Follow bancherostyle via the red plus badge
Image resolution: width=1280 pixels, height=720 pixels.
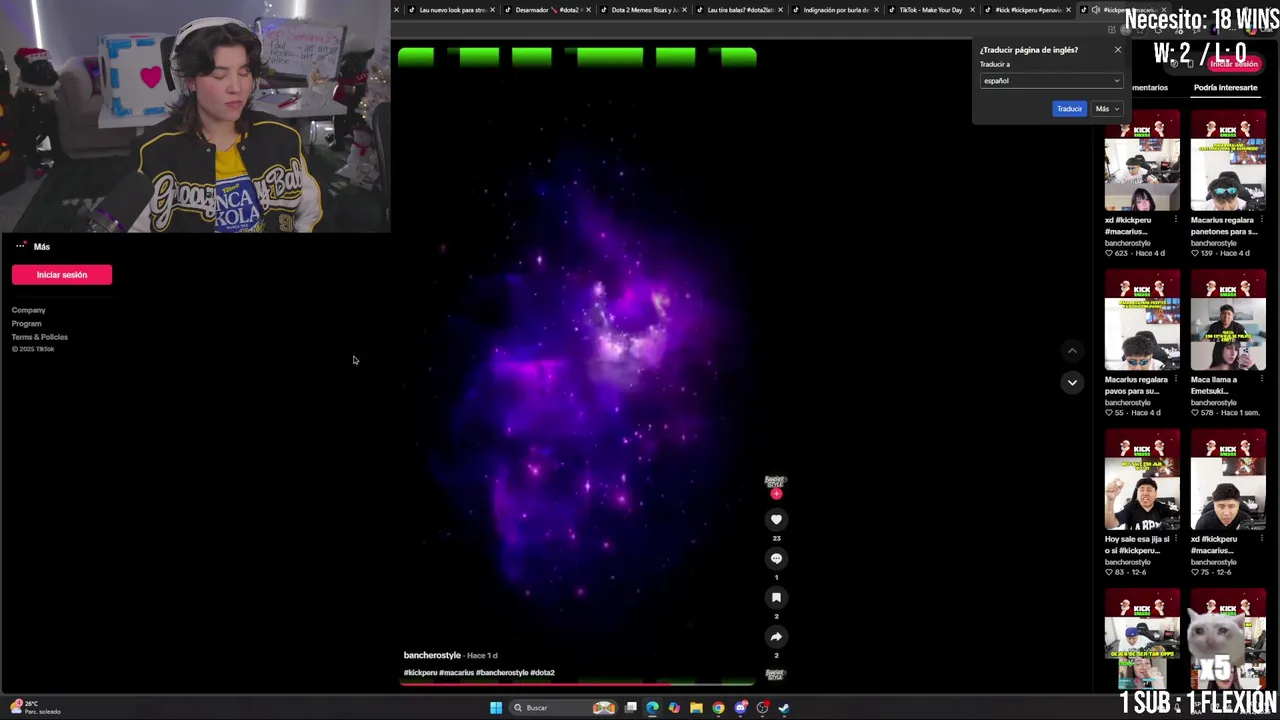click(x=776, y=494)
